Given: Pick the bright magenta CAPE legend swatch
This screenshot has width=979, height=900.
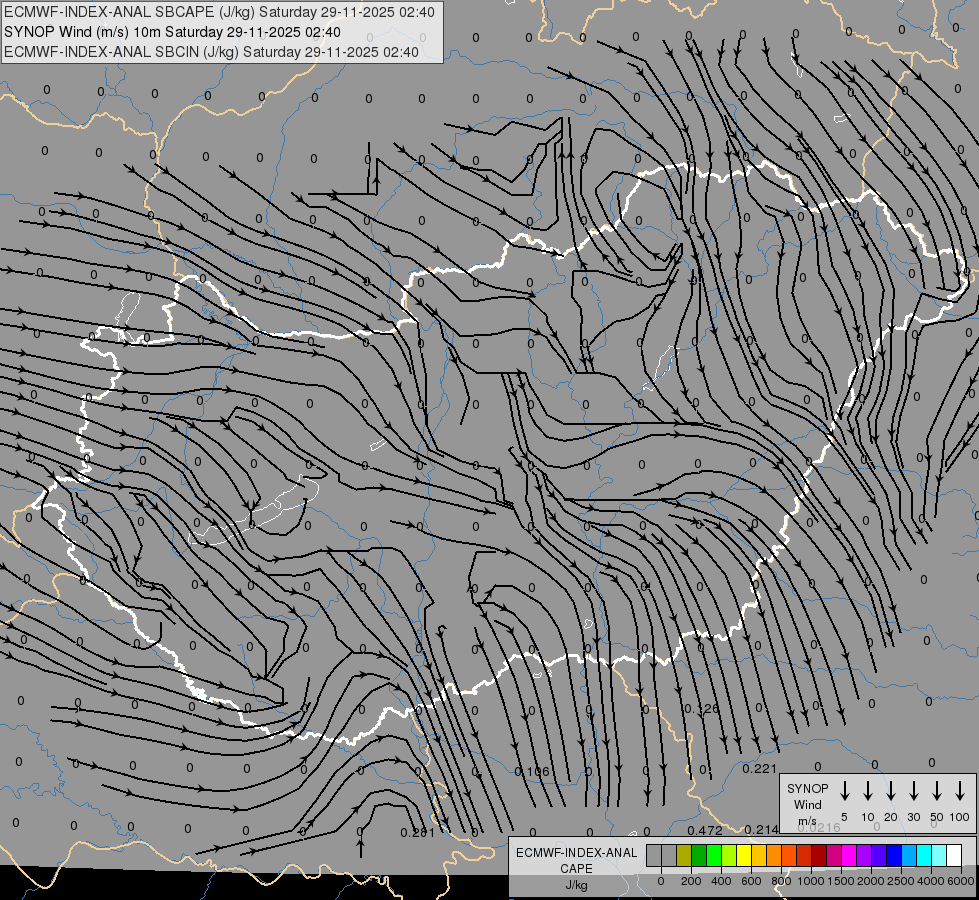Looking at the screenshot, I should 849,855.
